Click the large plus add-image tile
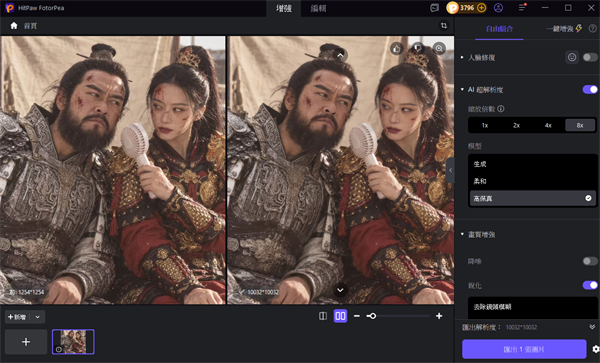The height and width of the screenshot is (363, 600). pos(26,342)
